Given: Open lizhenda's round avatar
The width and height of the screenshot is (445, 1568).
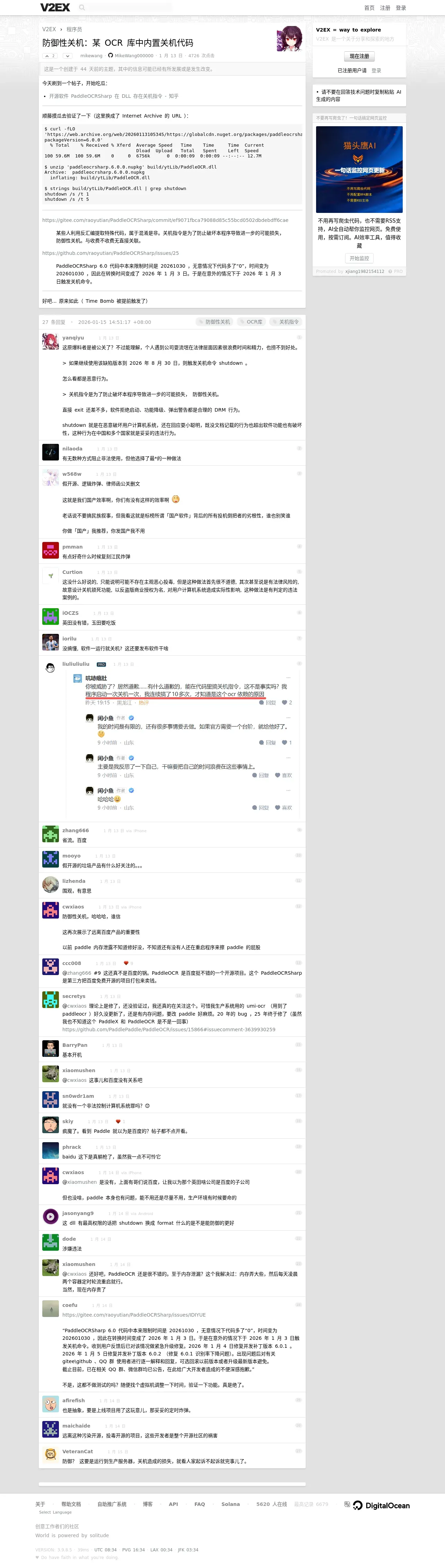Looking at the screenshot, I should coord(50,885).
